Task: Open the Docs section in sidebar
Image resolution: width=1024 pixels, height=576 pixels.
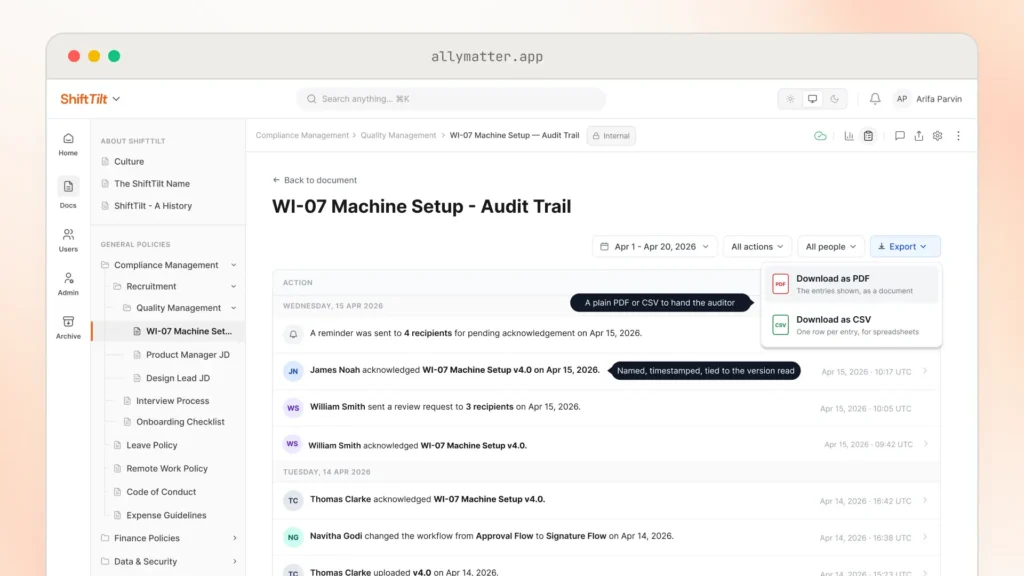Action: [x=68, y=193]
